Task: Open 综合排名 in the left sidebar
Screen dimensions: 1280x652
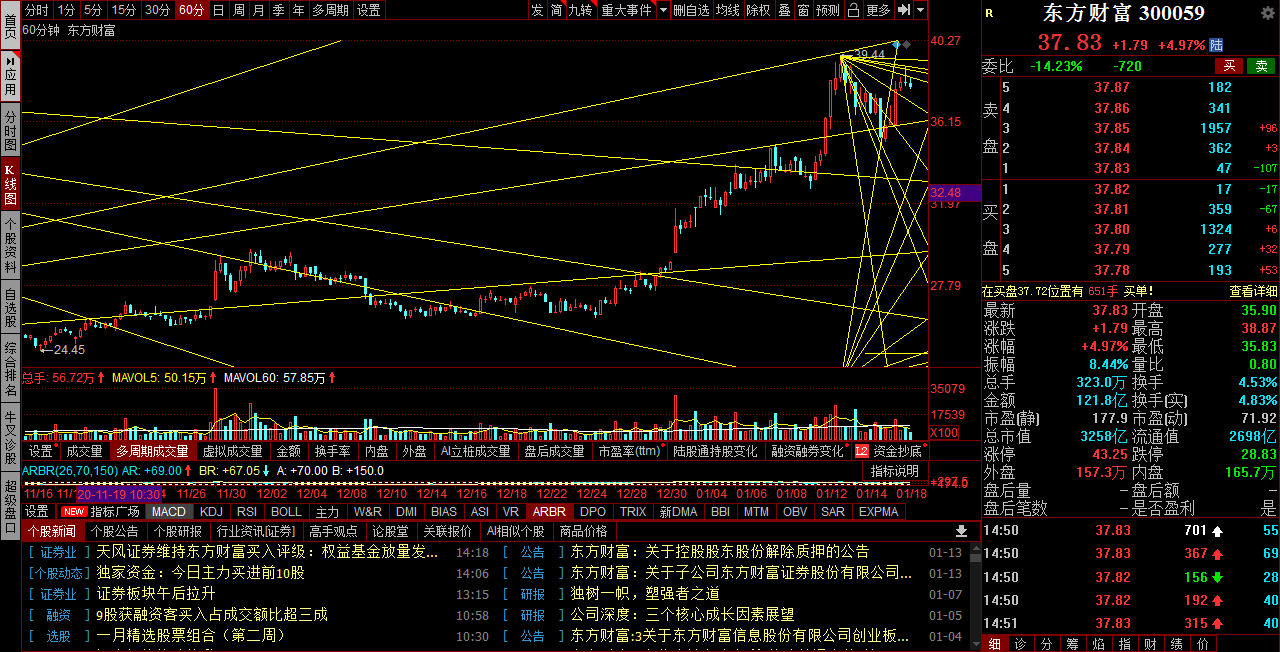Action: pos(10,367)
